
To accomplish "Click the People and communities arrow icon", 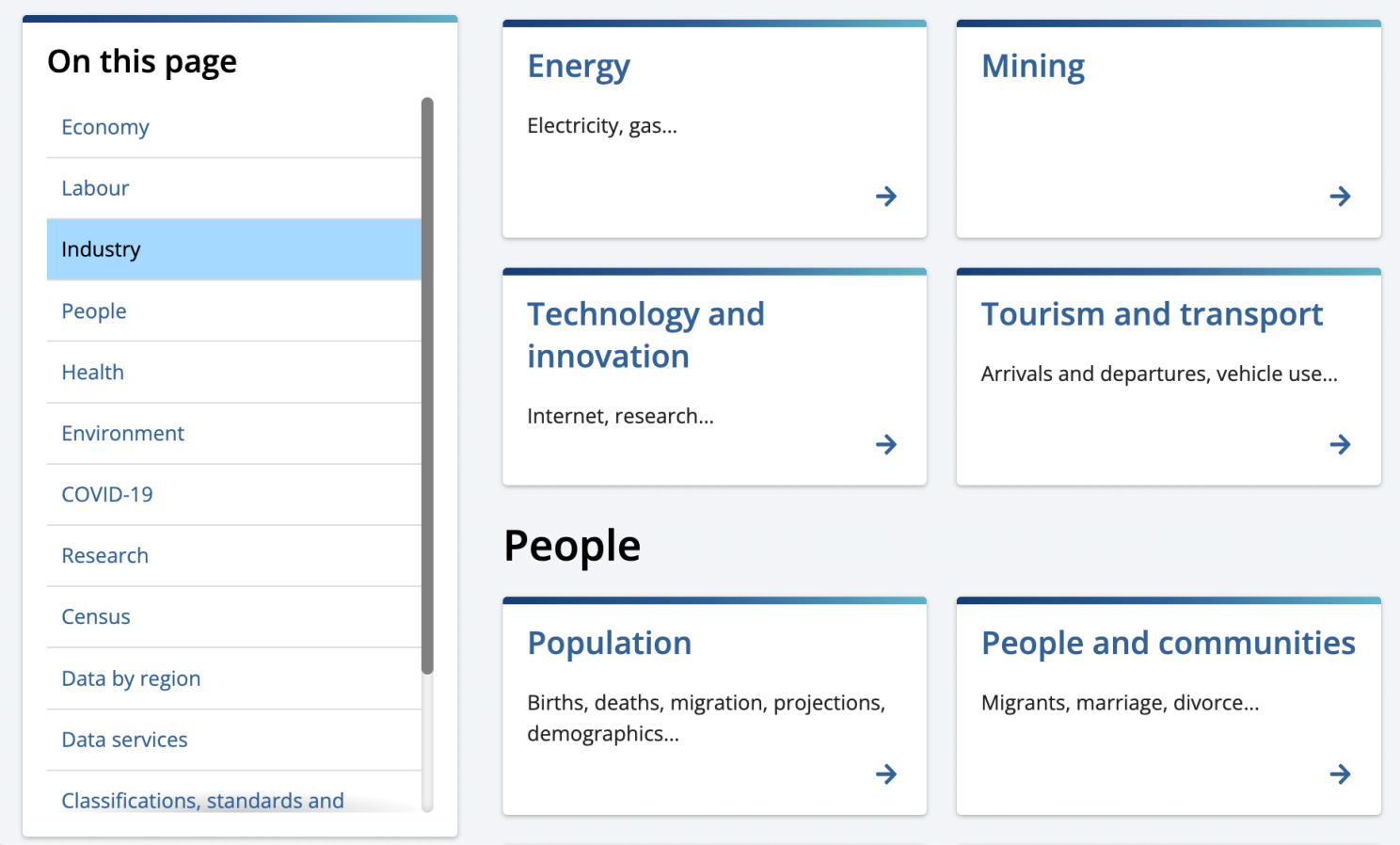I will pyautogui.click(x=1340, y=773).
